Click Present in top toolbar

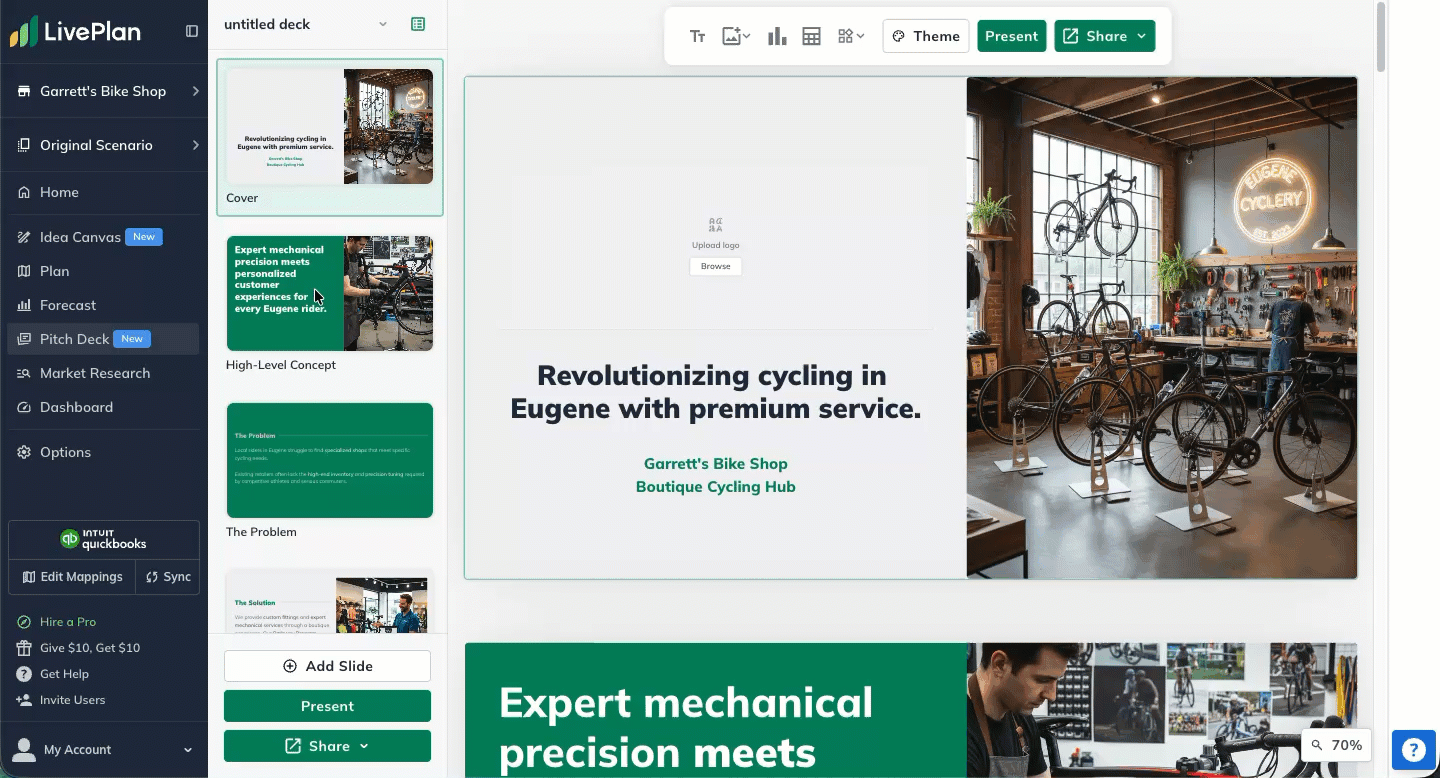pyautogui.click(x=1011, y=36)
